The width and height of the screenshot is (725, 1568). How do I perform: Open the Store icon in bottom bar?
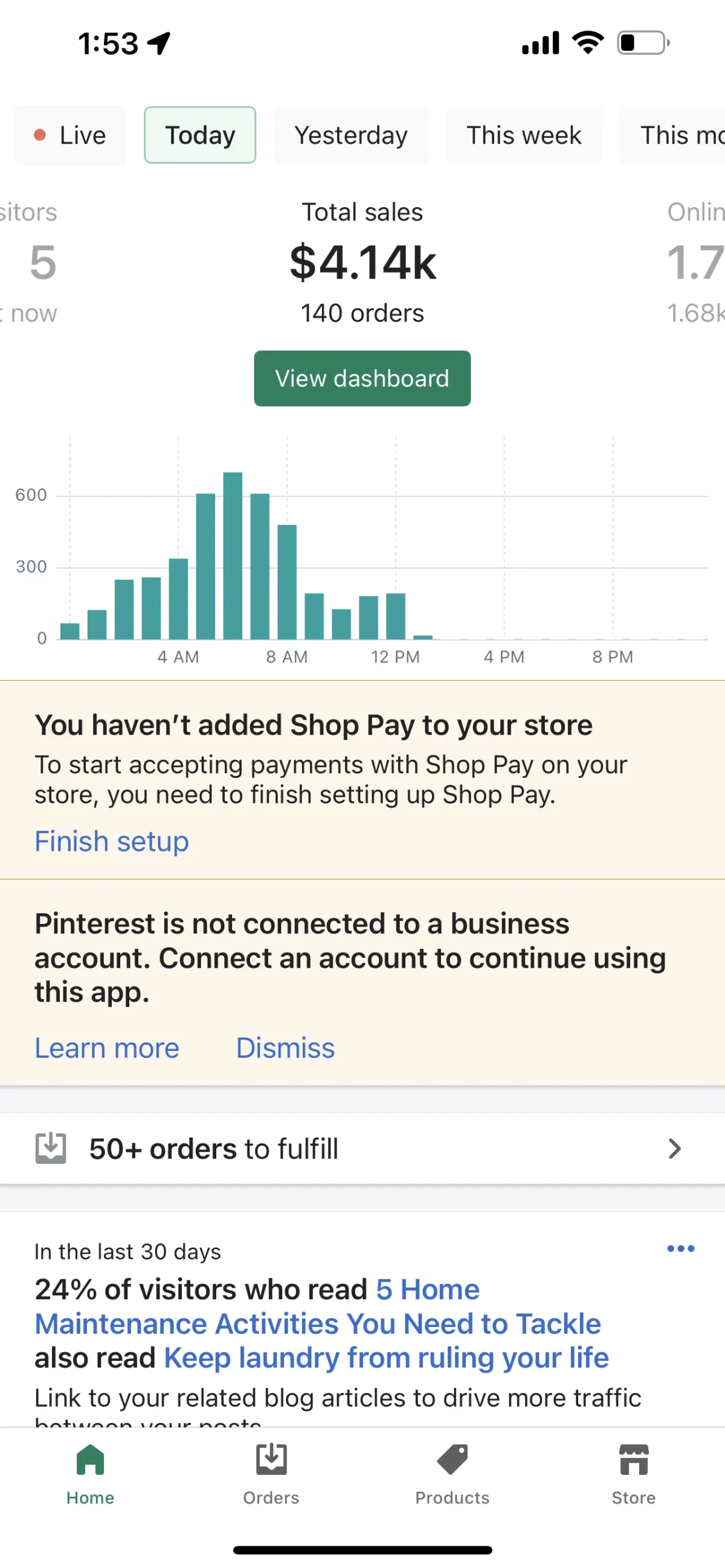634,1460
